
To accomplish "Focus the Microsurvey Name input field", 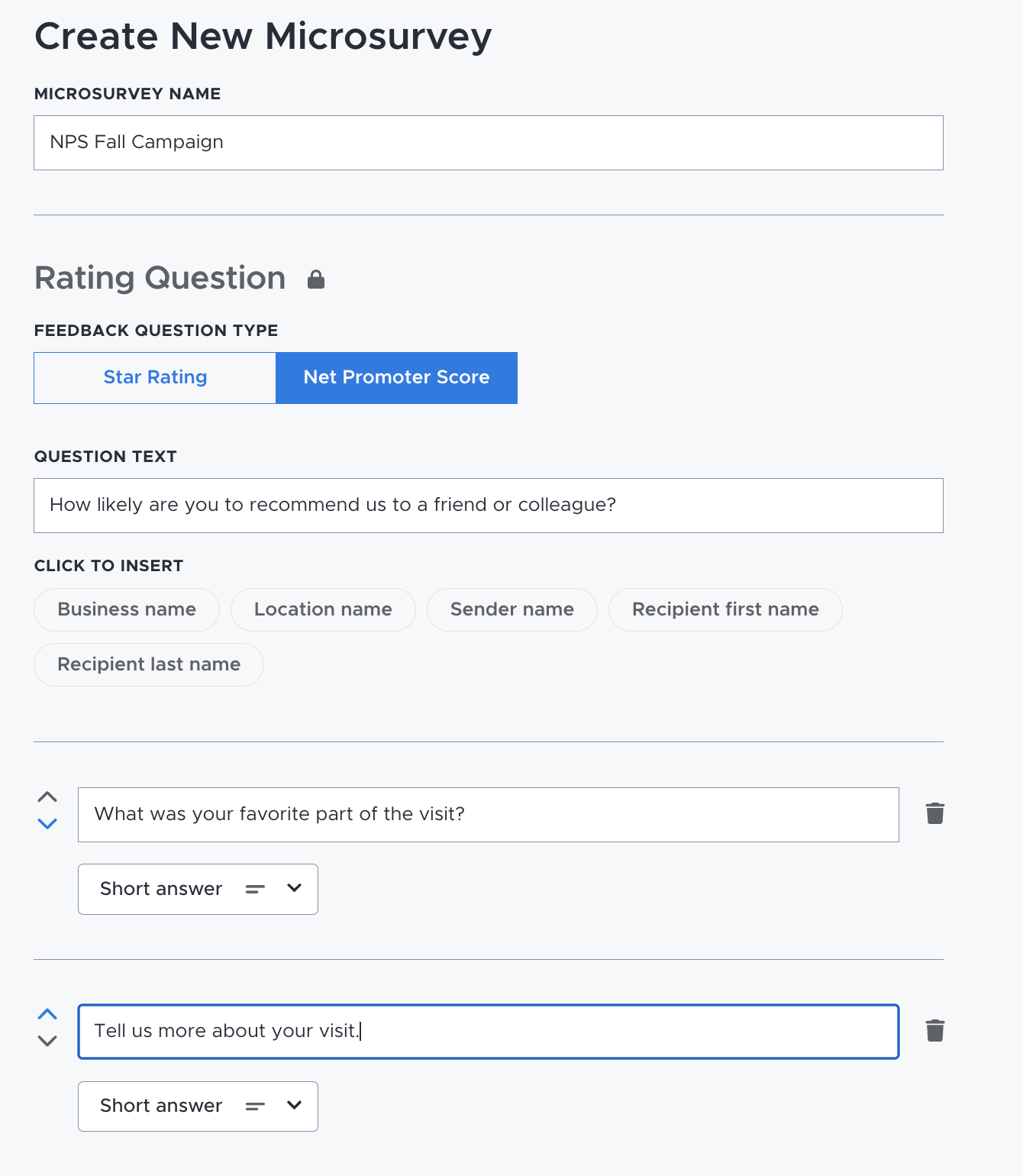I will point(489,143).
